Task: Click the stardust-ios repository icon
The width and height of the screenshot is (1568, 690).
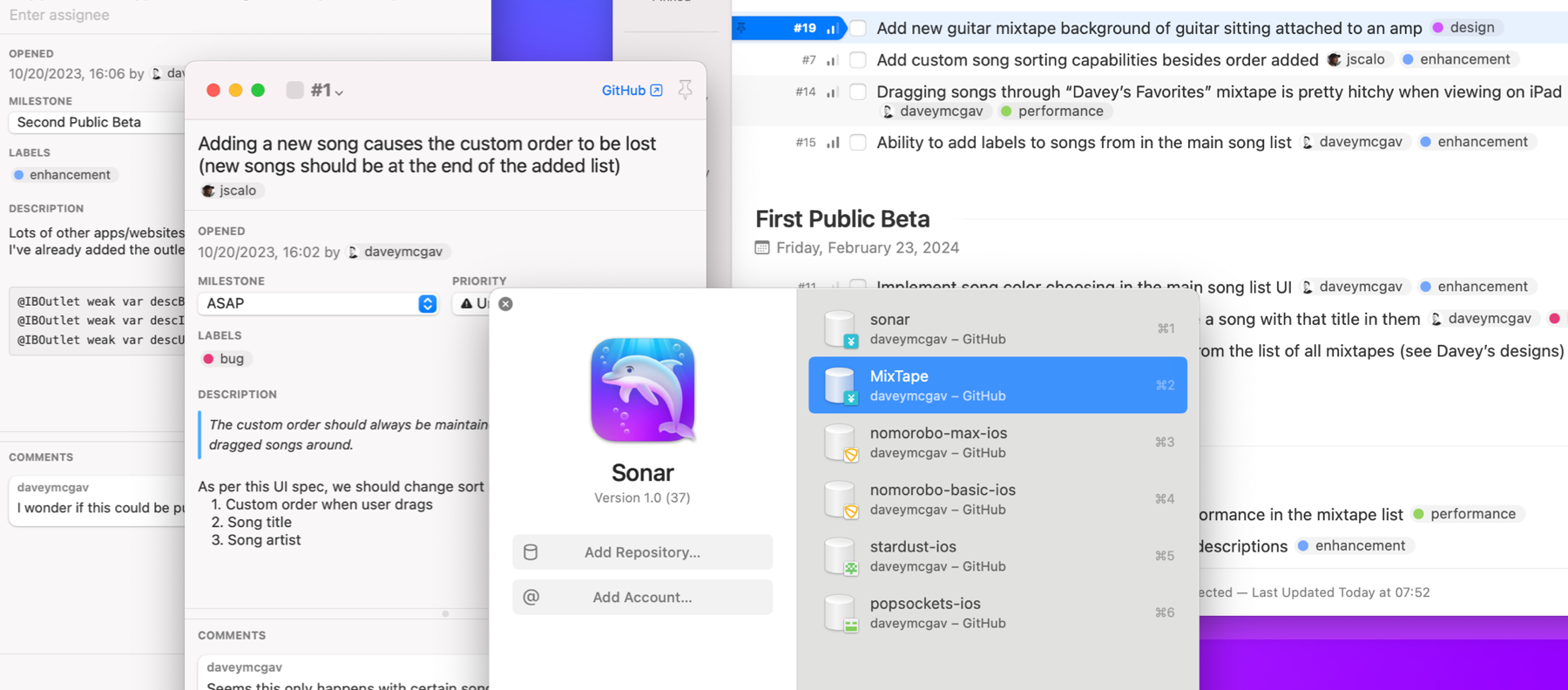Action: point(841,556)
